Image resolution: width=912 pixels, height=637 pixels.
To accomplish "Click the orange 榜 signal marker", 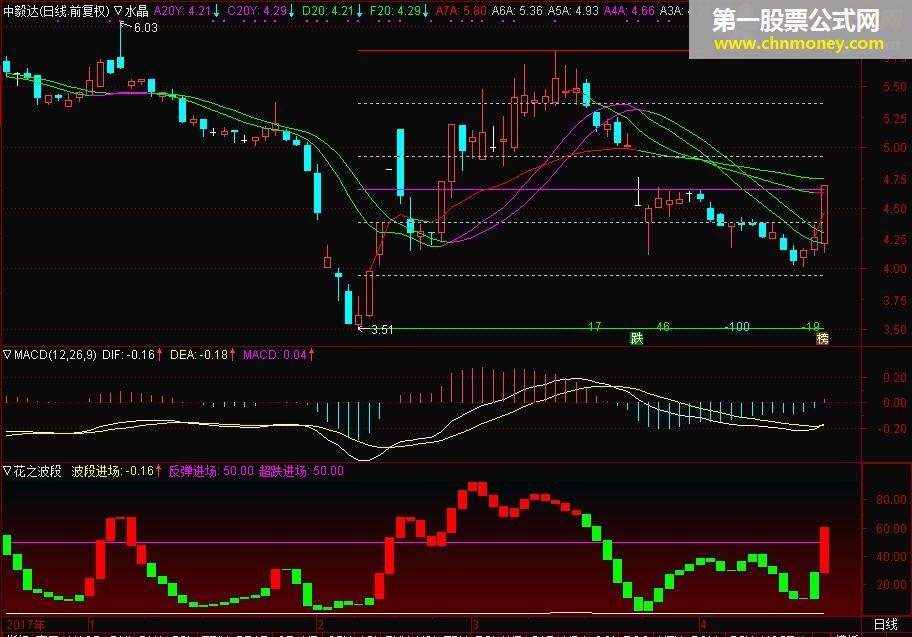I will pyautogui.click(x=822, y=339).
